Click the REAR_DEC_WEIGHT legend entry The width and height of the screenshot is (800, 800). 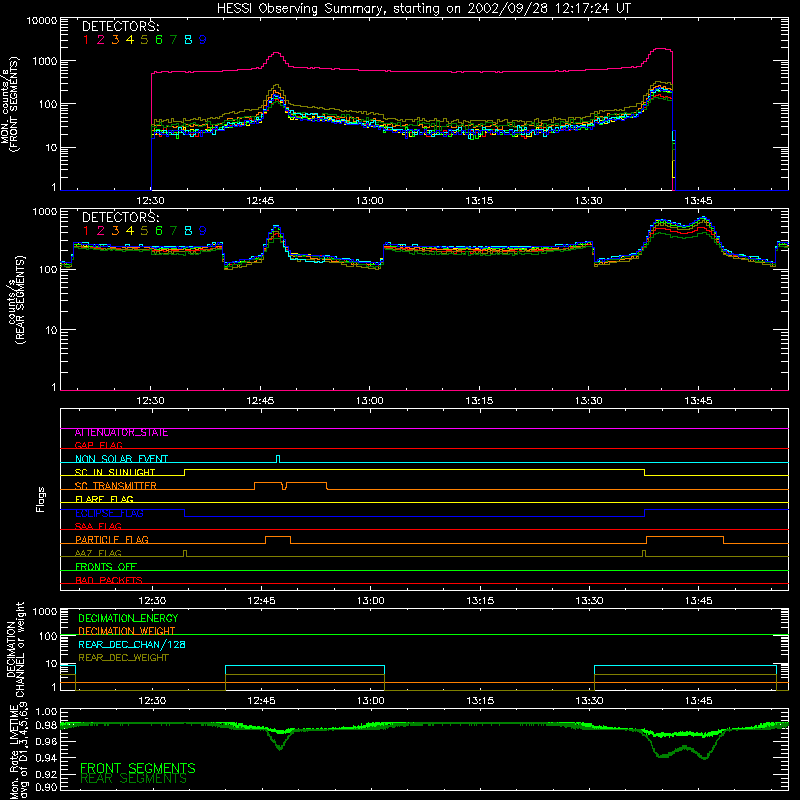(123, 658)
